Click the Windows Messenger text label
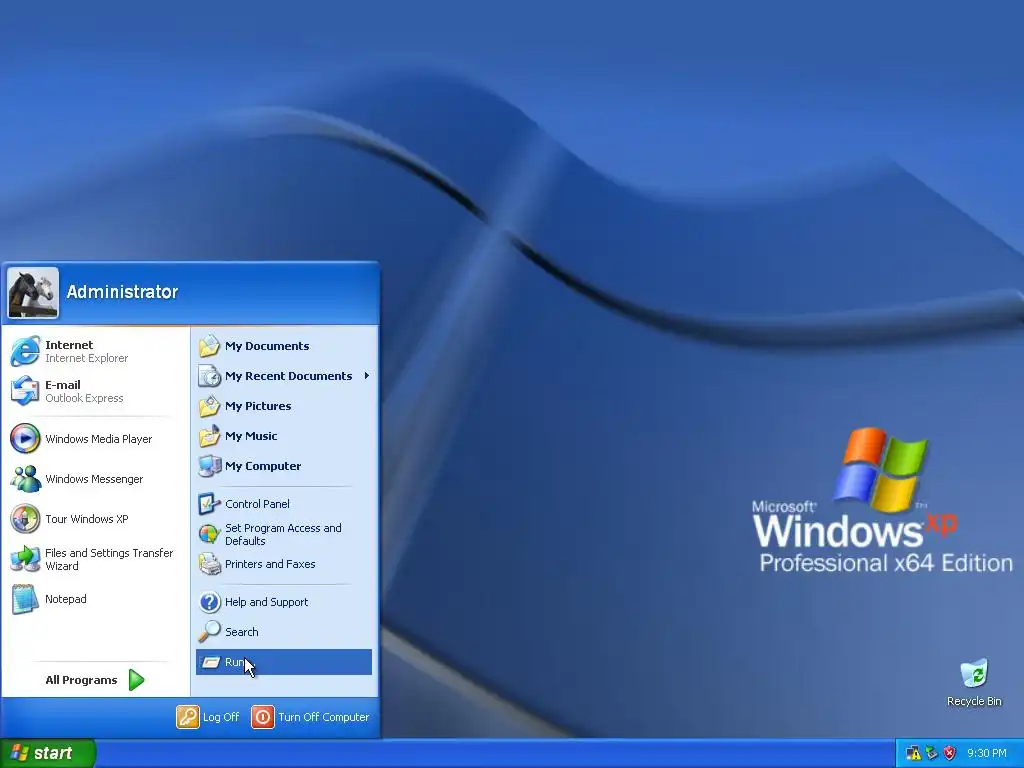Viewport: 1024px width, 768px height. (94, 479)
